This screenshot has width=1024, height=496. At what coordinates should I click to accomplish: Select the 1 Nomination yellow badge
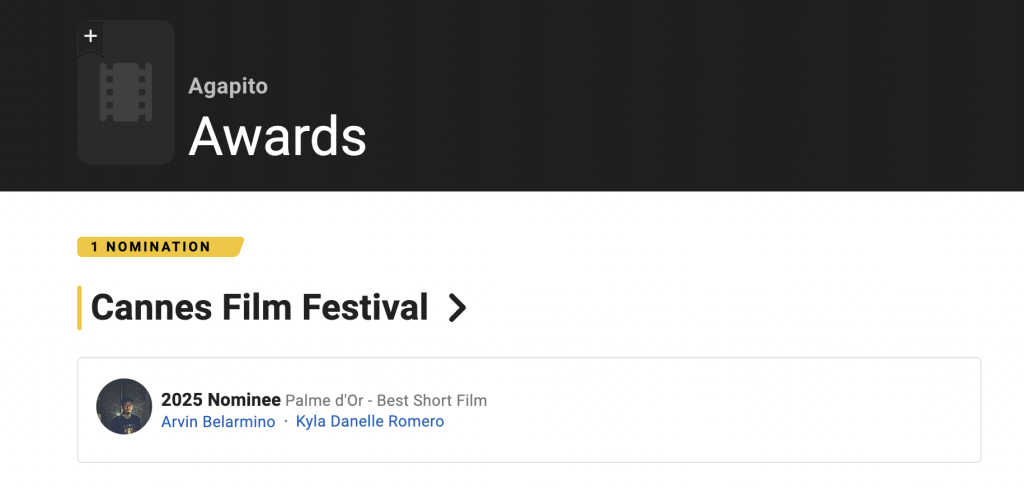159,247
